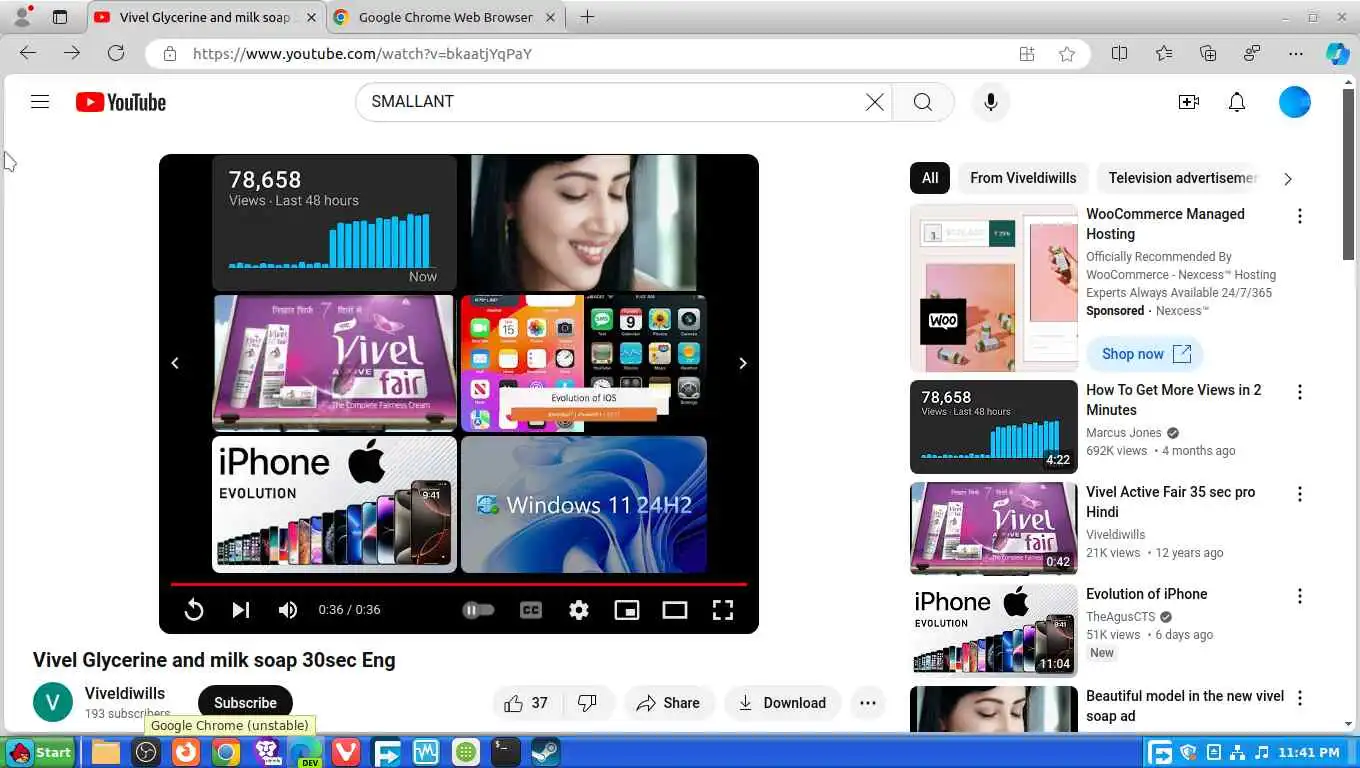
Task: Open more actions below the video
Action: tap(868, 703)
